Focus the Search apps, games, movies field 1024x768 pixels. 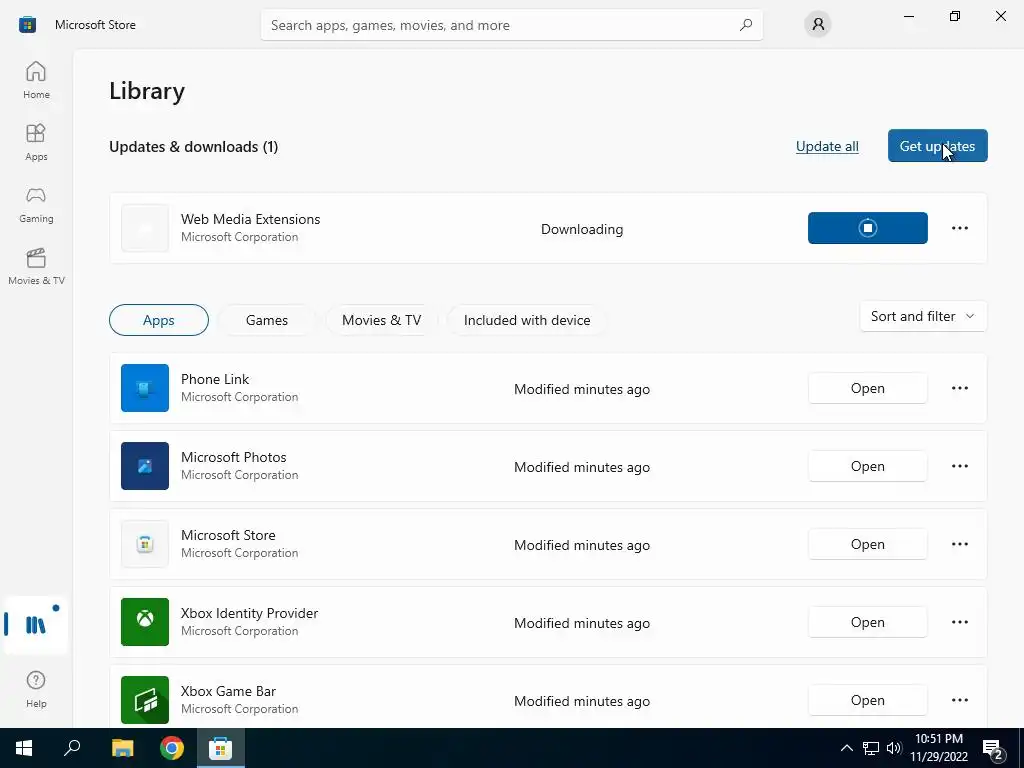click(511, 25)
